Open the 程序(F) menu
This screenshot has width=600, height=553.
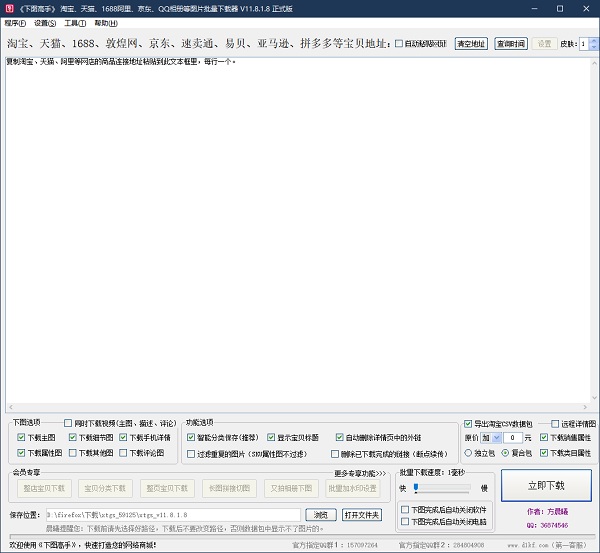[15, 23]
